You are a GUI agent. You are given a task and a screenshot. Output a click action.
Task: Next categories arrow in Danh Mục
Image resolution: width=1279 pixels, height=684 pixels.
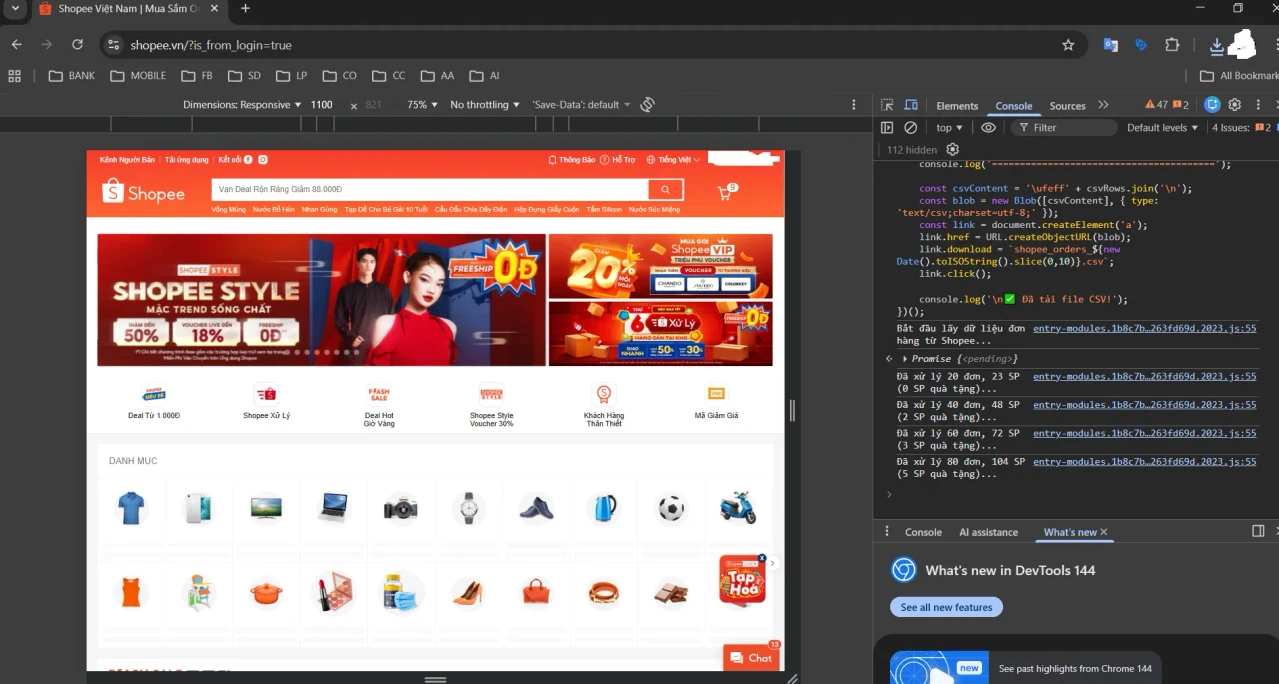pos(772,564)
